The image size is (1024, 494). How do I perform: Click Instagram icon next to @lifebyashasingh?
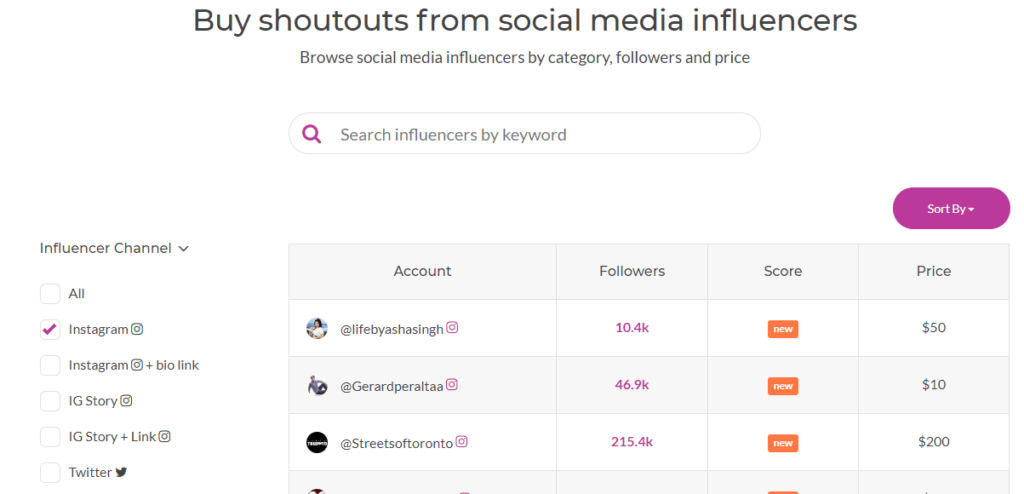click(x=452, y=327)
